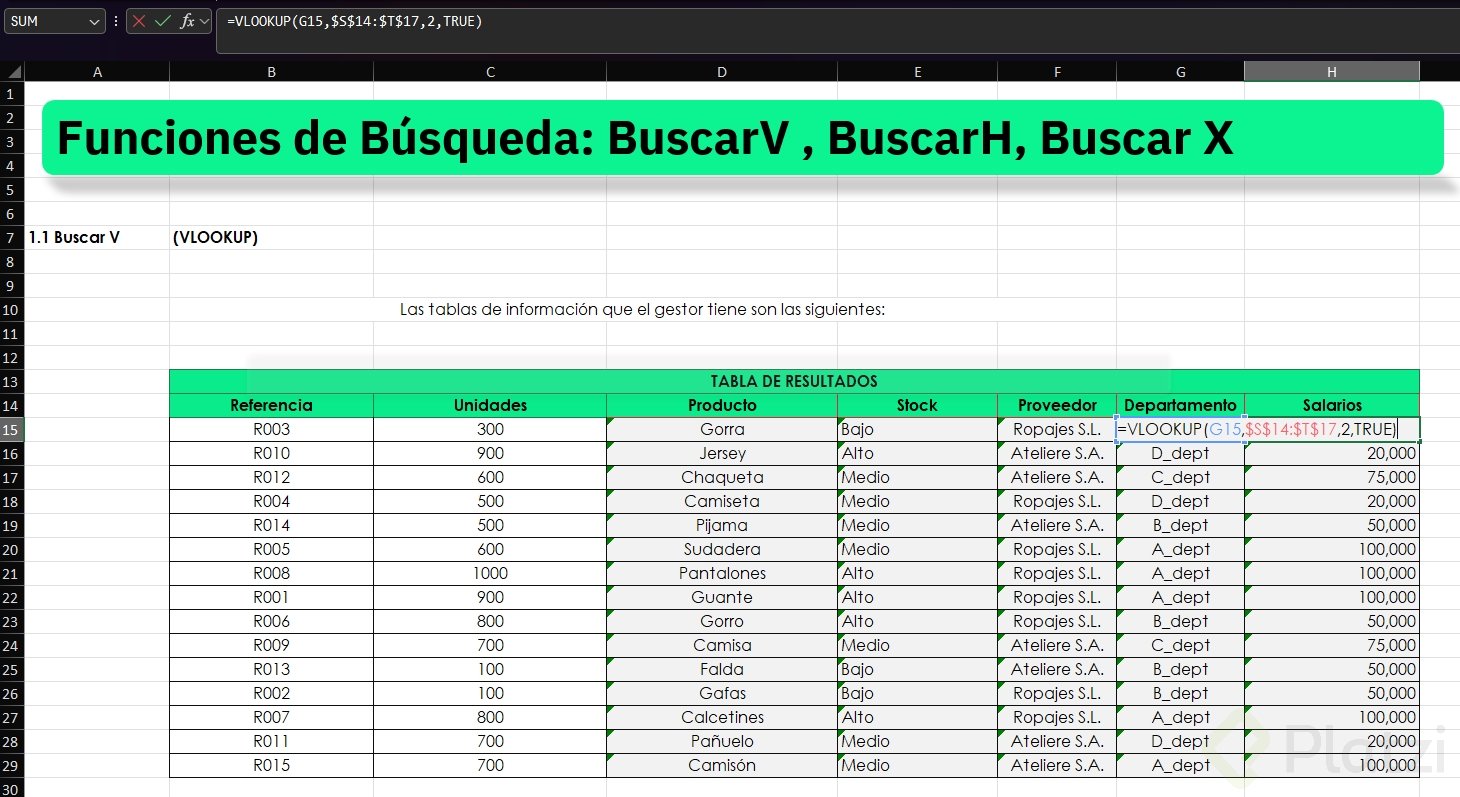Screen dimensions: 1460x797
Task: Open the Name Box dropdown arrow
Action: pyautogui.click(x=95, y=21)
